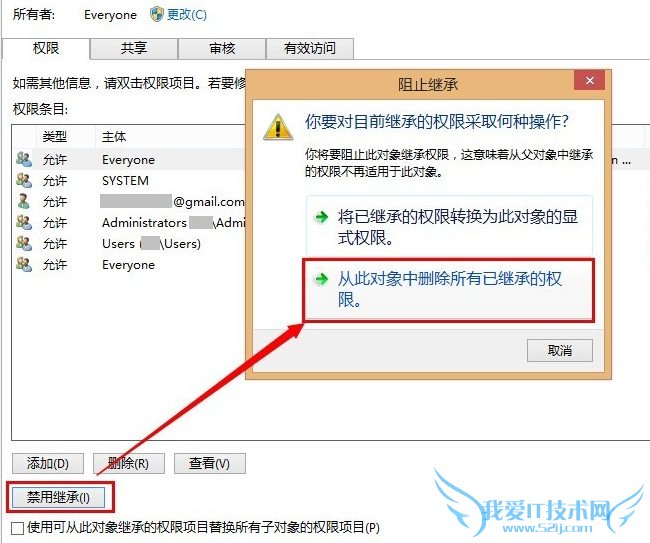Click the 禁用继承(I) button
Image resolution: width=650 pixels, height=543 pixels.
pos(58,497)
